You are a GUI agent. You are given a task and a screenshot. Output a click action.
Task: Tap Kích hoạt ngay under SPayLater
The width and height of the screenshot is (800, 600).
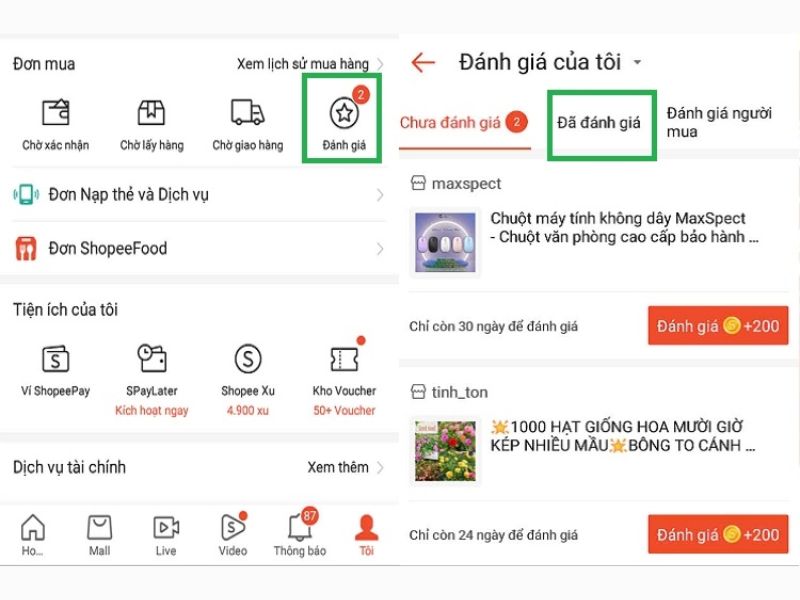coord(152,411)
